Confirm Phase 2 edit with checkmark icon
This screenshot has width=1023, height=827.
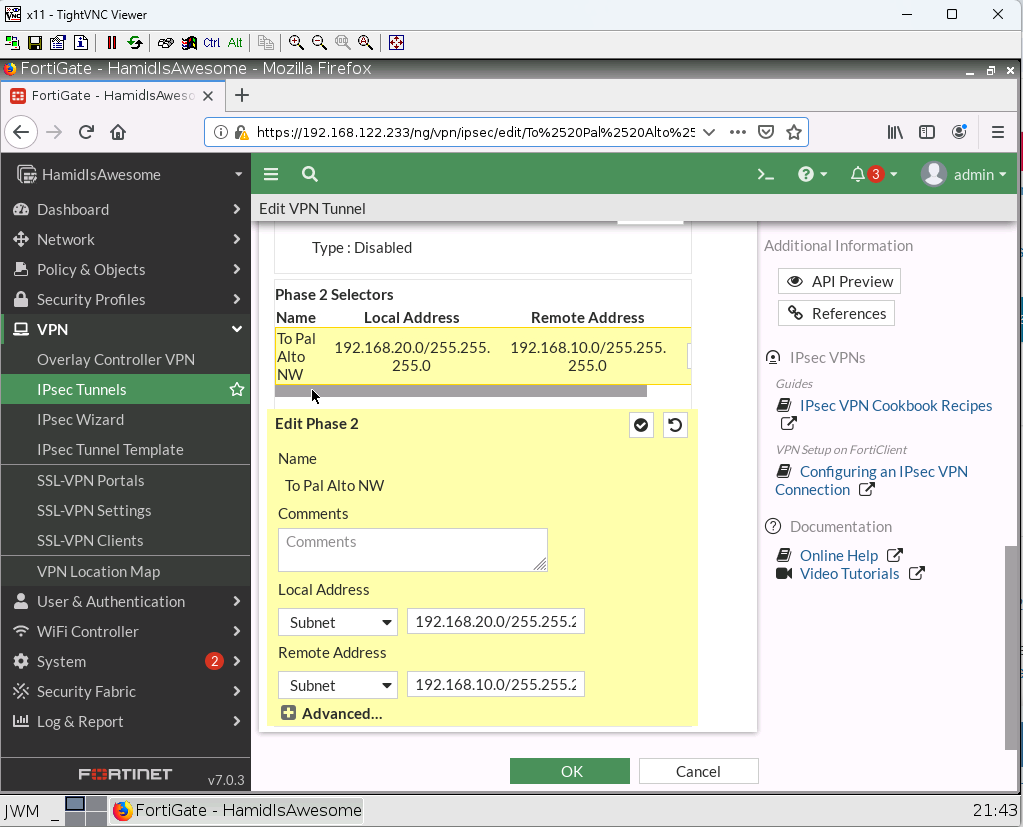(641, 425)
